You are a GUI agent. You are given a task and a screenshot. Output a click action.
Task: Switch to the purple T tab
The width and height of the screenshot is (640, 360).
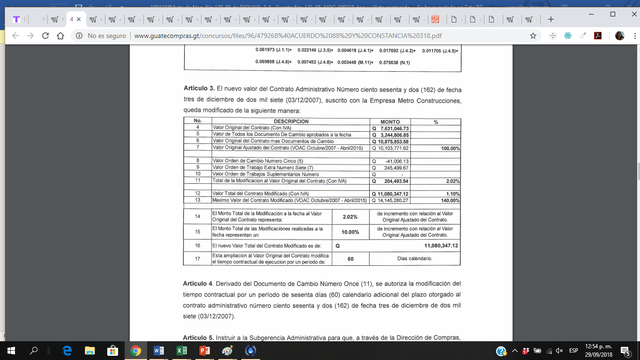coord(16,19)
